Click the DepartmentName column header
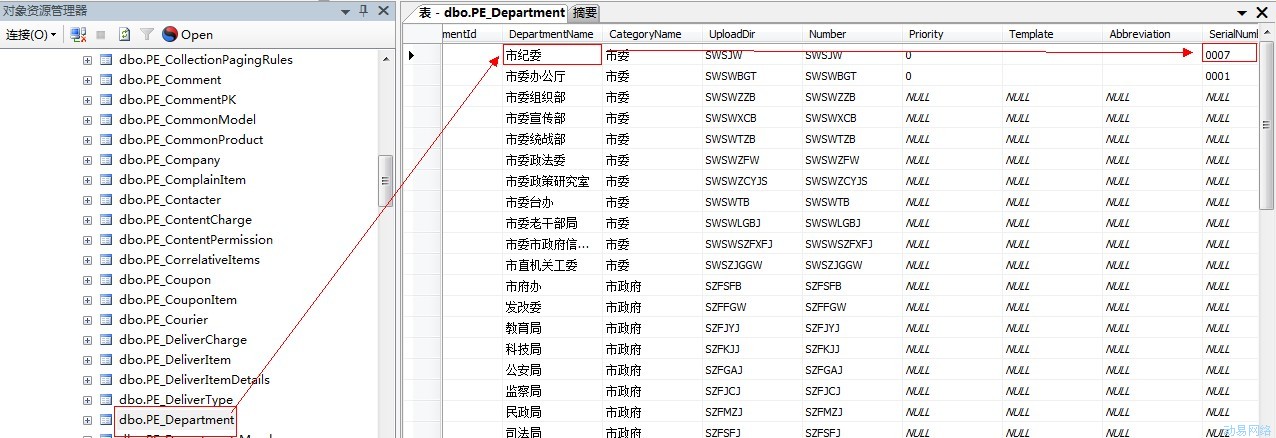This screenshot has width=1276, height=438. (551, 34)
